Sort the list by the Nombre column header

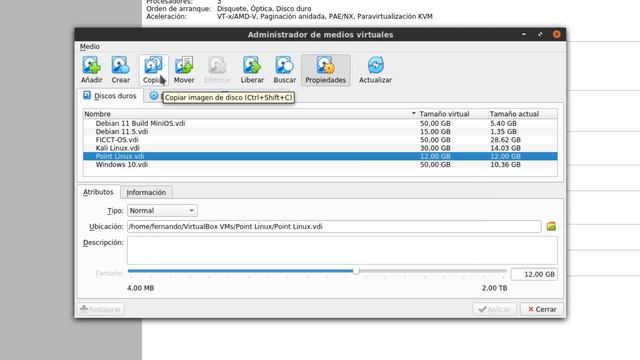coord(250,114)
